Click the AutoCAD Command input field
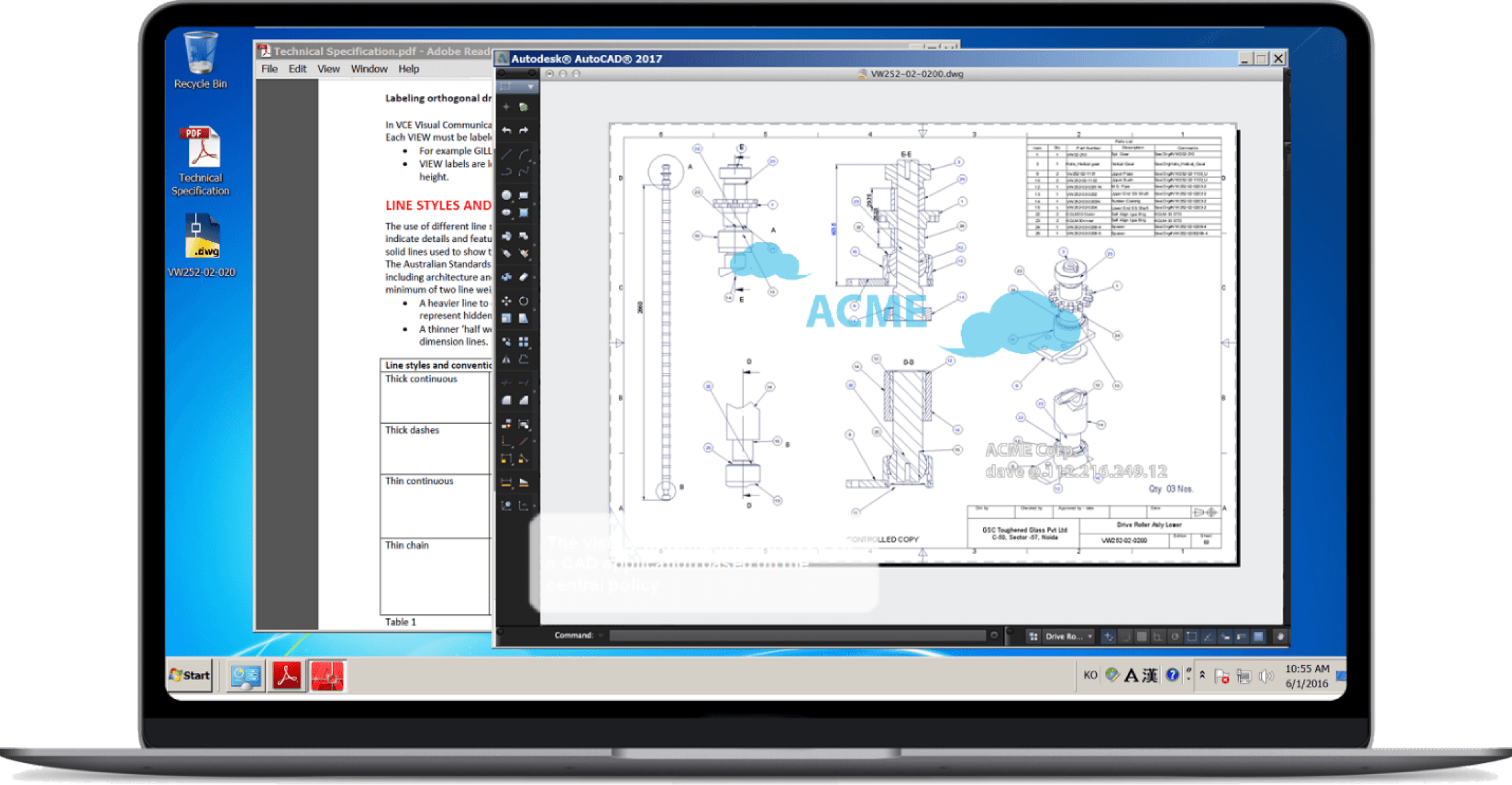This screenshot has height=785, width=1512. [798, 635]
